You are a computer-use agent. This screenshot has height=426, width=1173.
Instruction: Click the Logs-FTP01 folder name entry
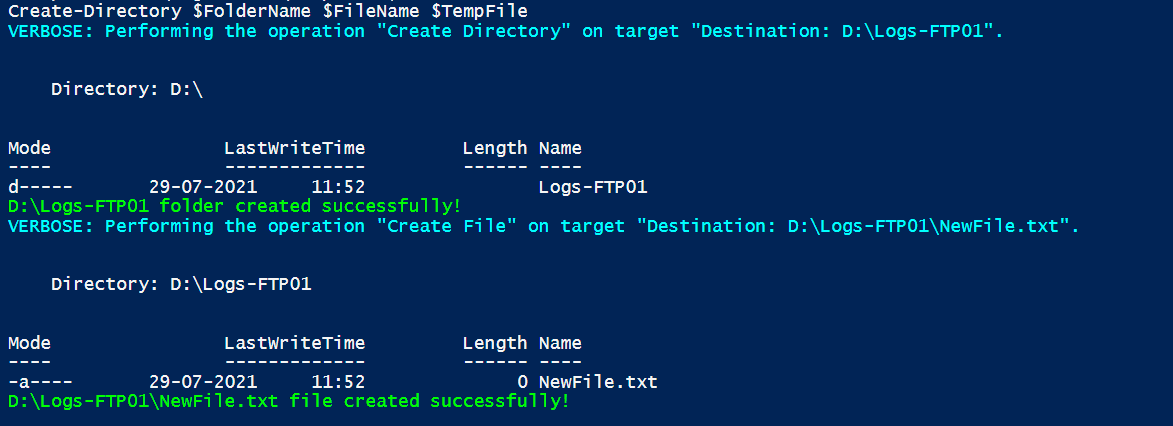point(593,187)
